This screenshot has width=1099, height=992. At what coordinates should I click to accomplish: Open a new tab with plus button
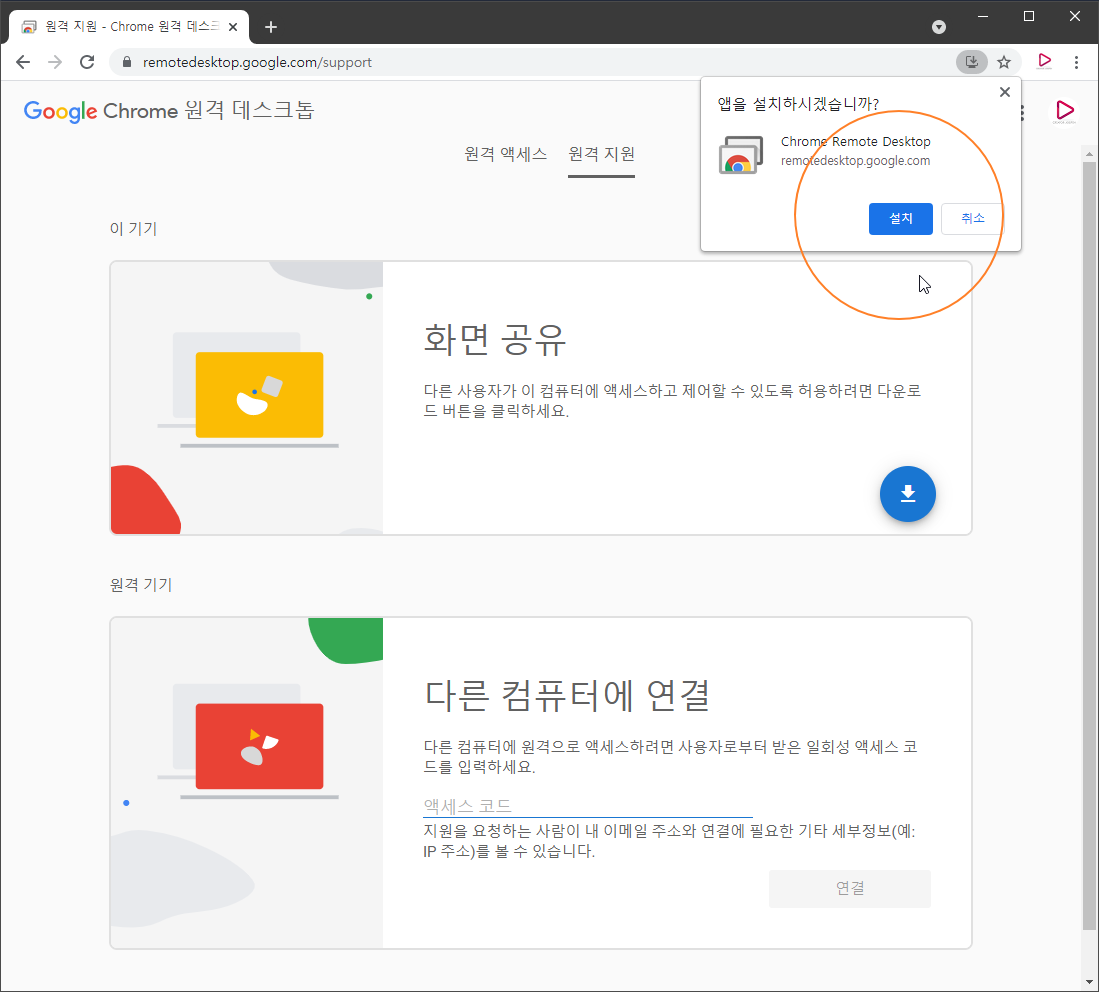point(271,27)
